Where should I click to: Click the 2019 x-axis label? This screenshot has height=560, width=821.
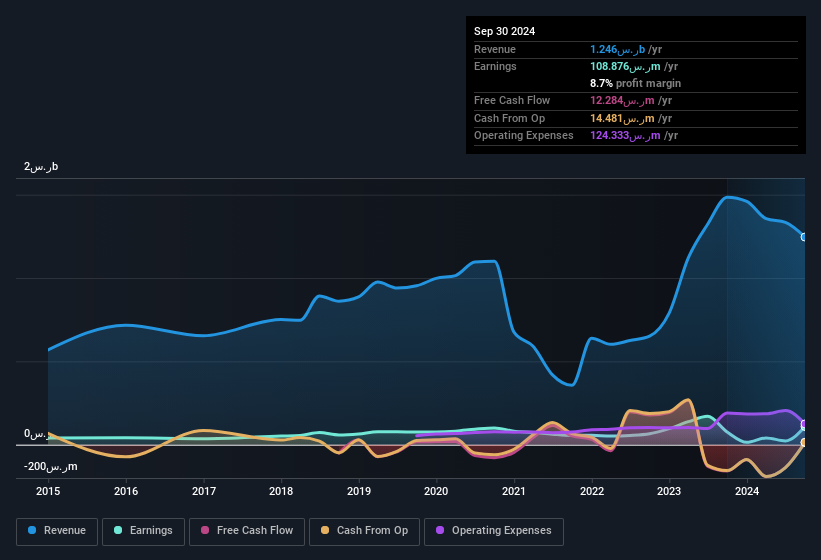(x=359, y=491)
